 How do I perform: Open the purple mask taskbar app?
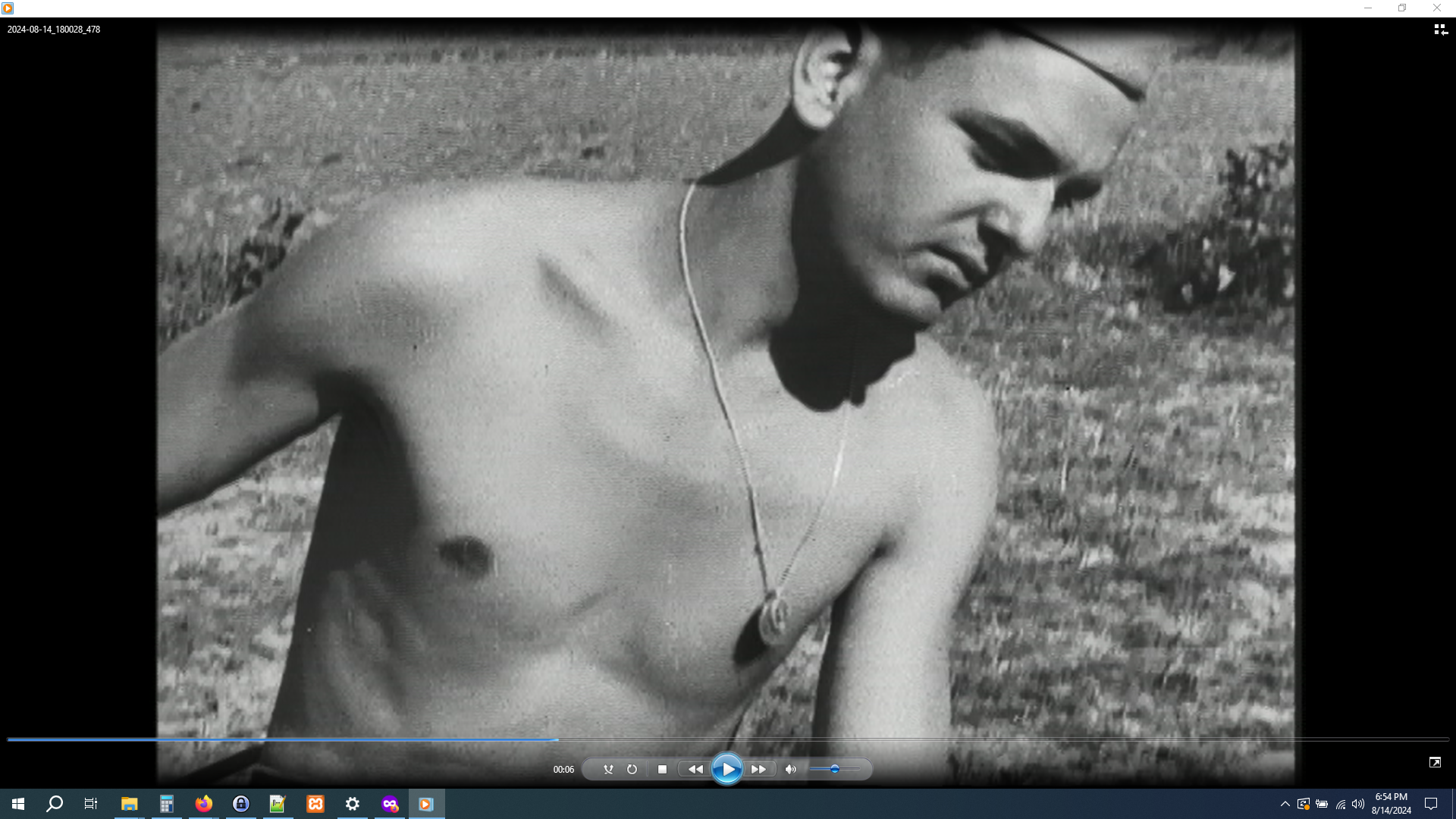click(x=389, y=804)
